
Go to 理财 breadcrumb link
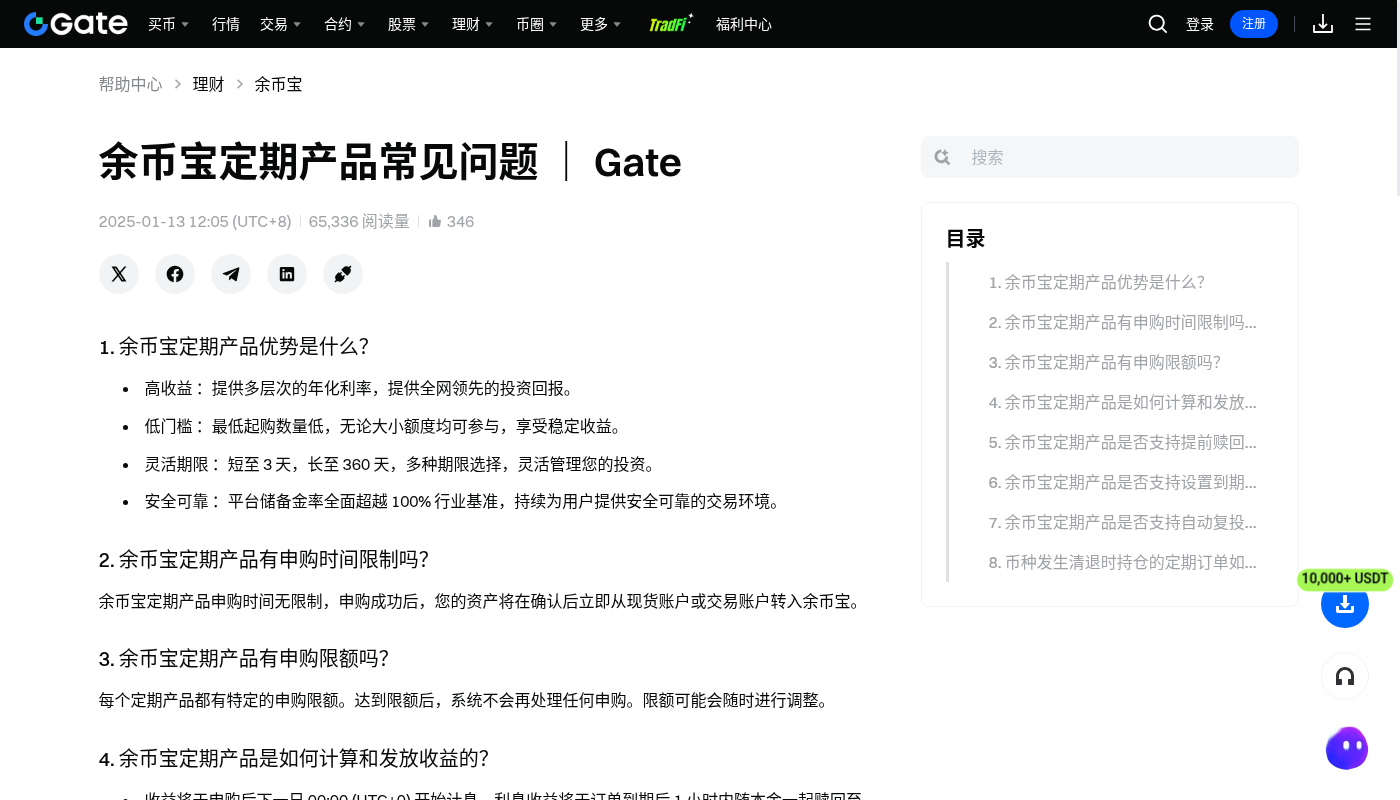coord(208,84)
